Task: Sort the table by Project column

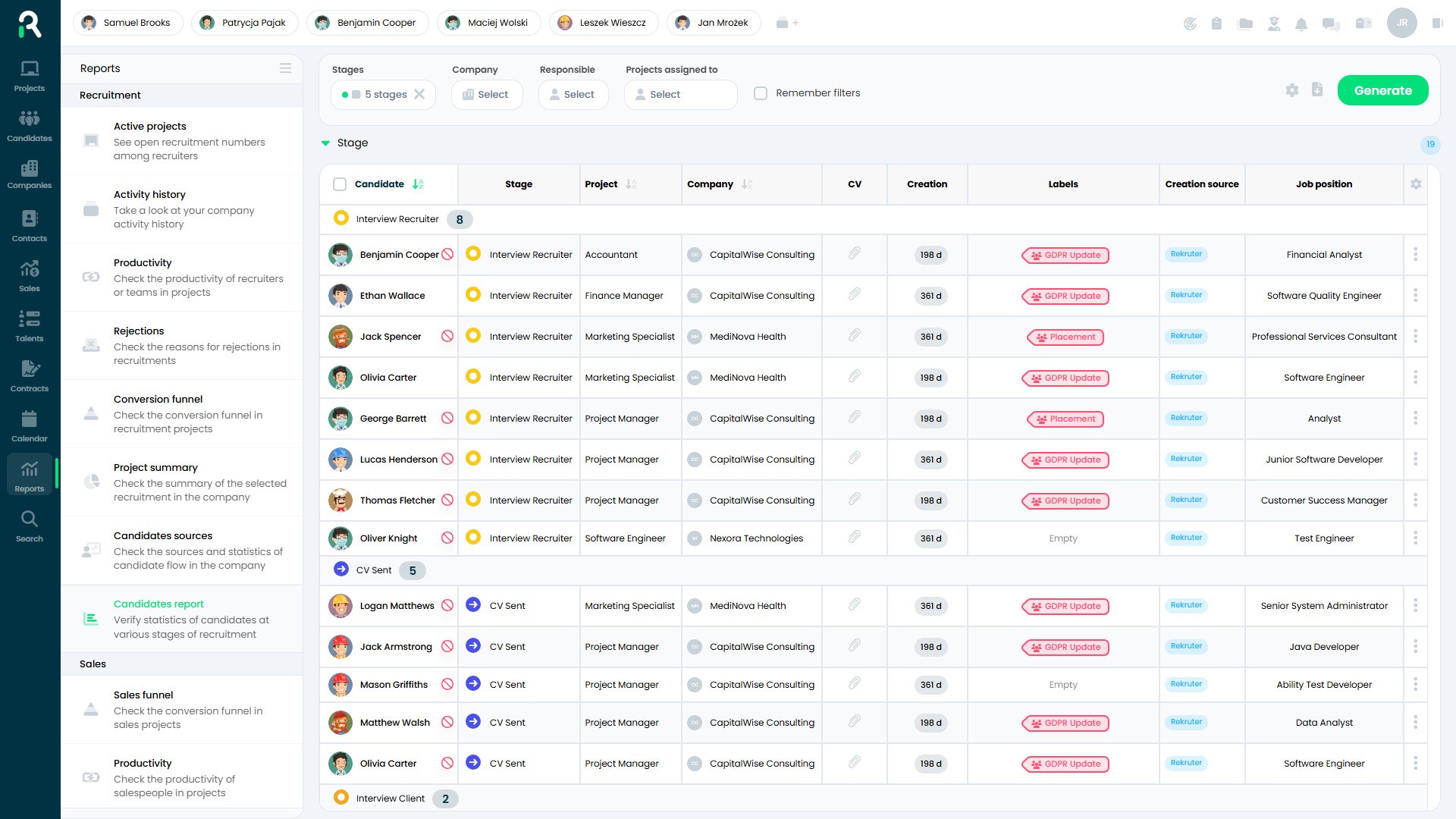Action: (x=631, y=184)
